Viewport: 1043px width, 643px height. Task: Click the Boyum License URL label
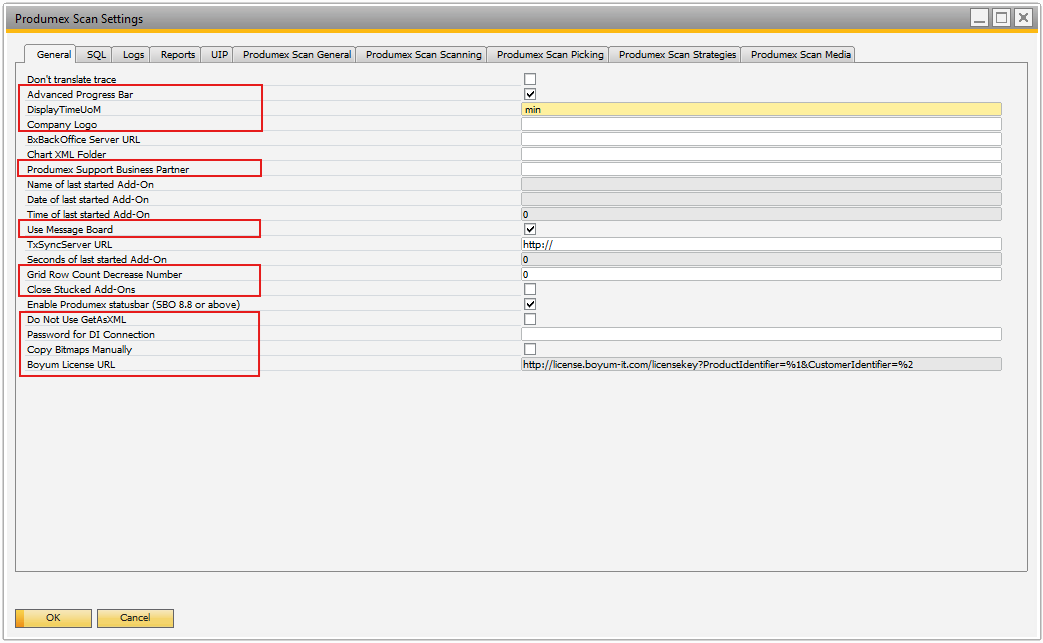point(71,364)
